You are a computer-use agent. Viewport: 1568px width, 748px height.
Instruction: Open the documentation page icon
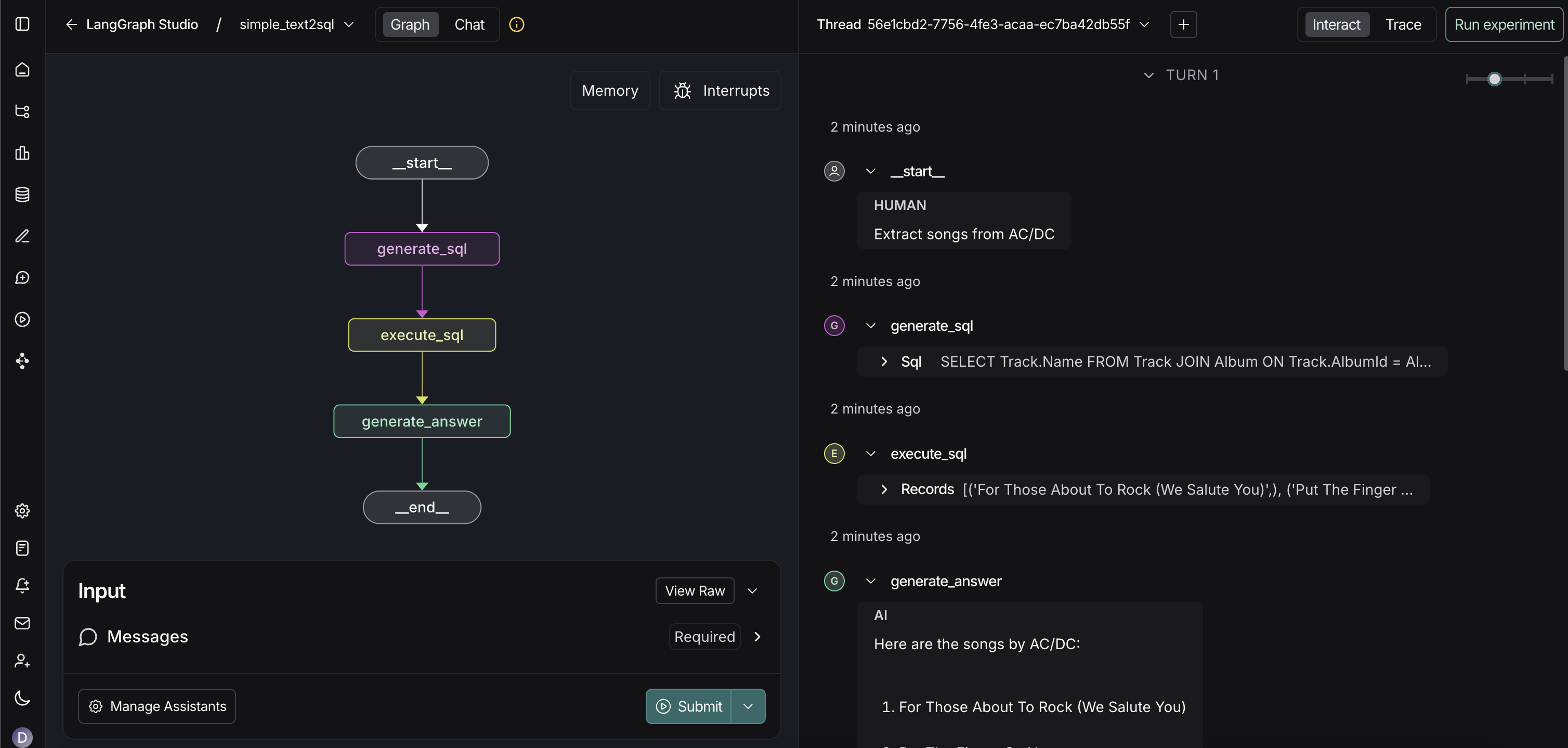pyautogui.click(x=22, y=548)
